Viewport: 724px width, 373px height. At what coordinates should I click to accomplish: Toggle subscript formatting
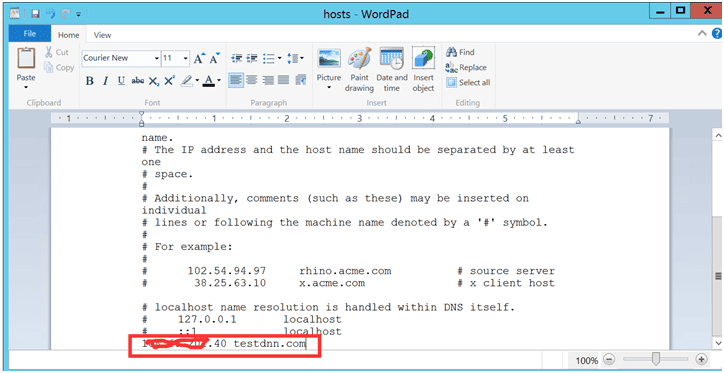pos(154,81)
